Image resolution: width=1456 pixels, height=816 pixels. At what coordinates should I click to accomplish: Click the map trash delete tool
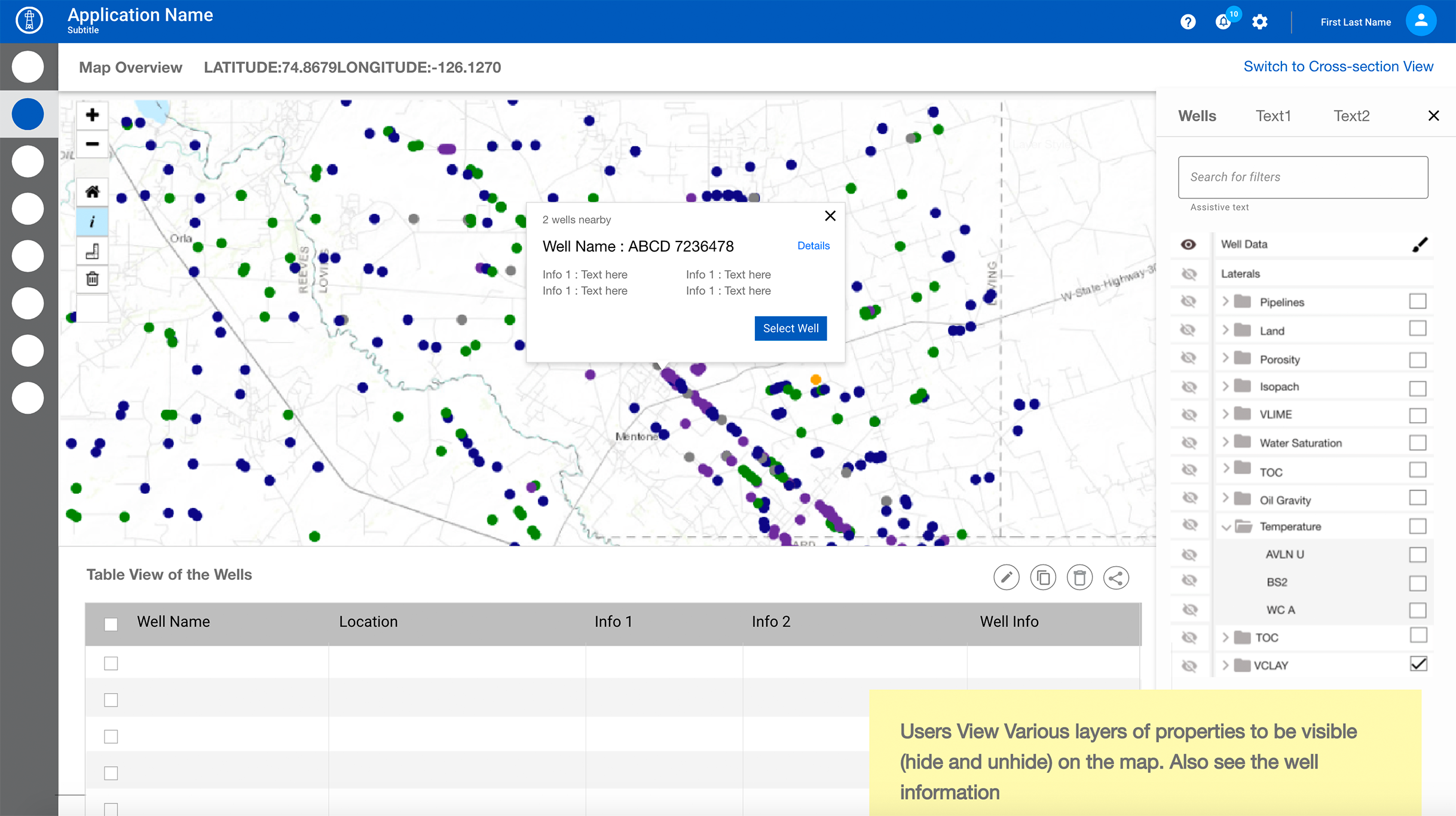(92, 279)
